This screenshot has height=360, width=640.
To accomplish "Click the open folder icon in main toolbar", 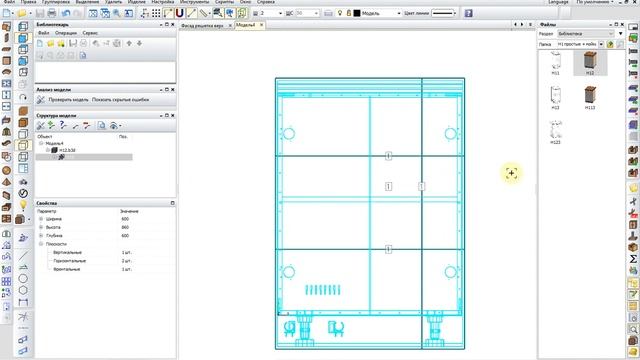I will (22, 13).
